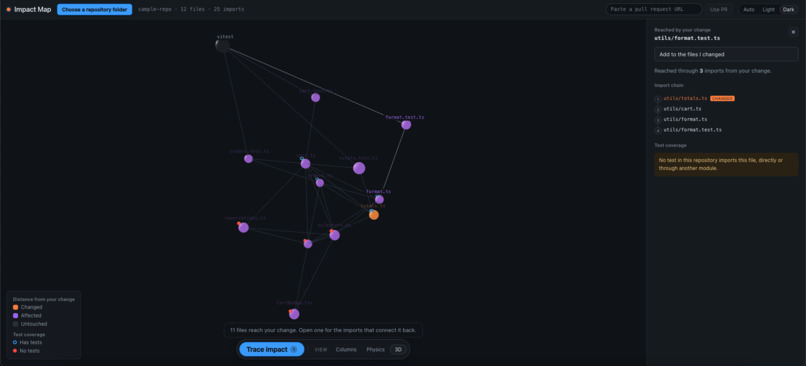The image size is (806, 366).
Task: Select the totals.test.ts graph node
Action: [x=359, y=168]
